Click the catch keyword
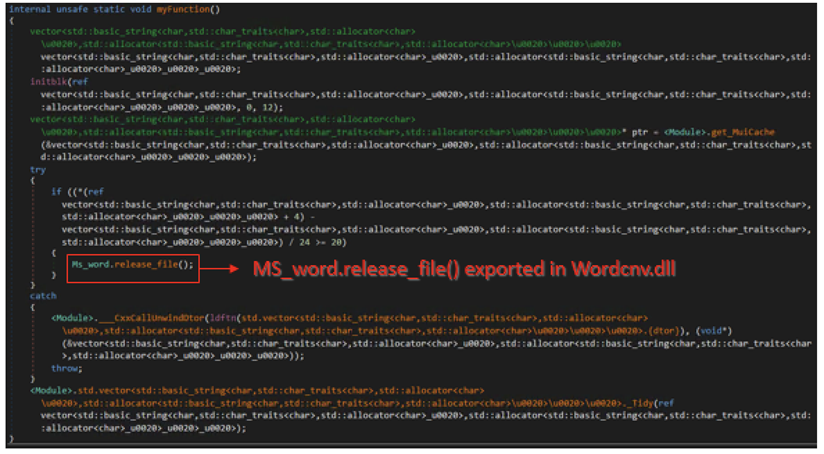The width and height of the screenshot is (824, 454). click(43, 296)
